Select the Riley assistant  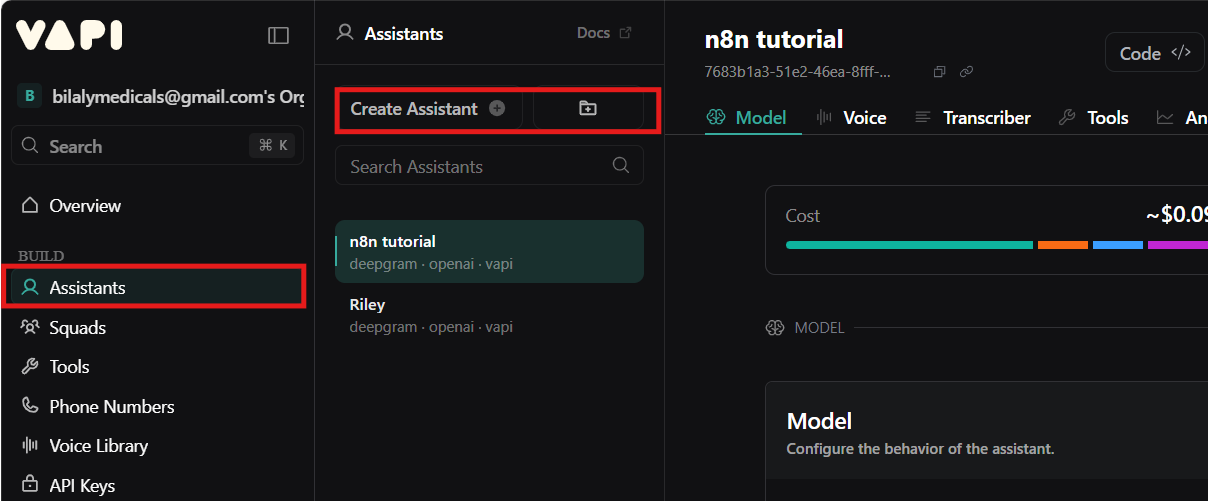pos(489,315)
